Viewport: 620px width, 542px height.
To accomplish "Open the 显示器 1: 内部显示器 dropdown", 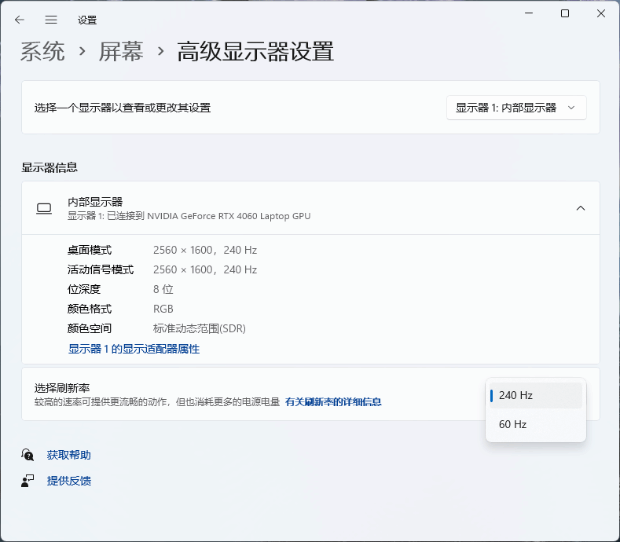I will [516, 108].
